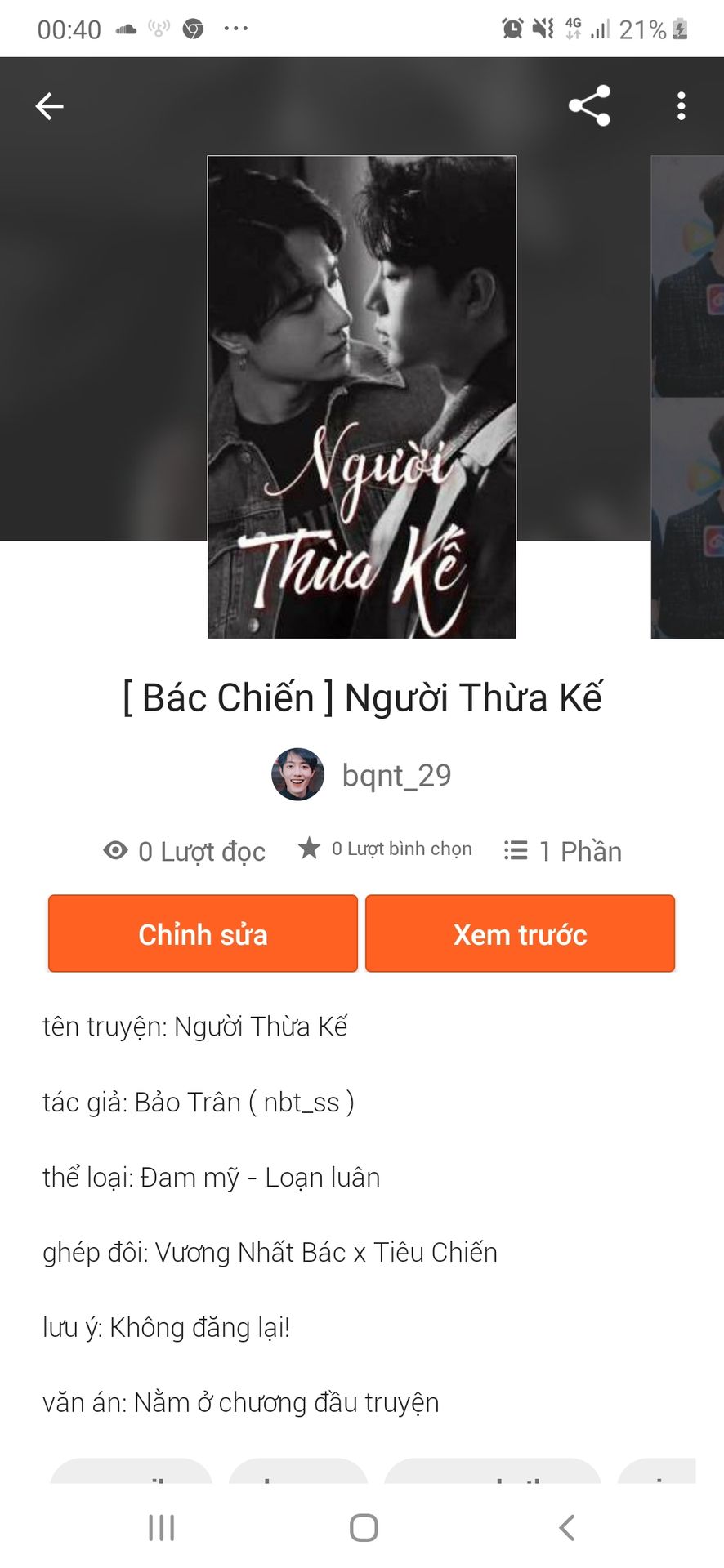
Task: Tap the Xem trước button
Action: point(520,933)
